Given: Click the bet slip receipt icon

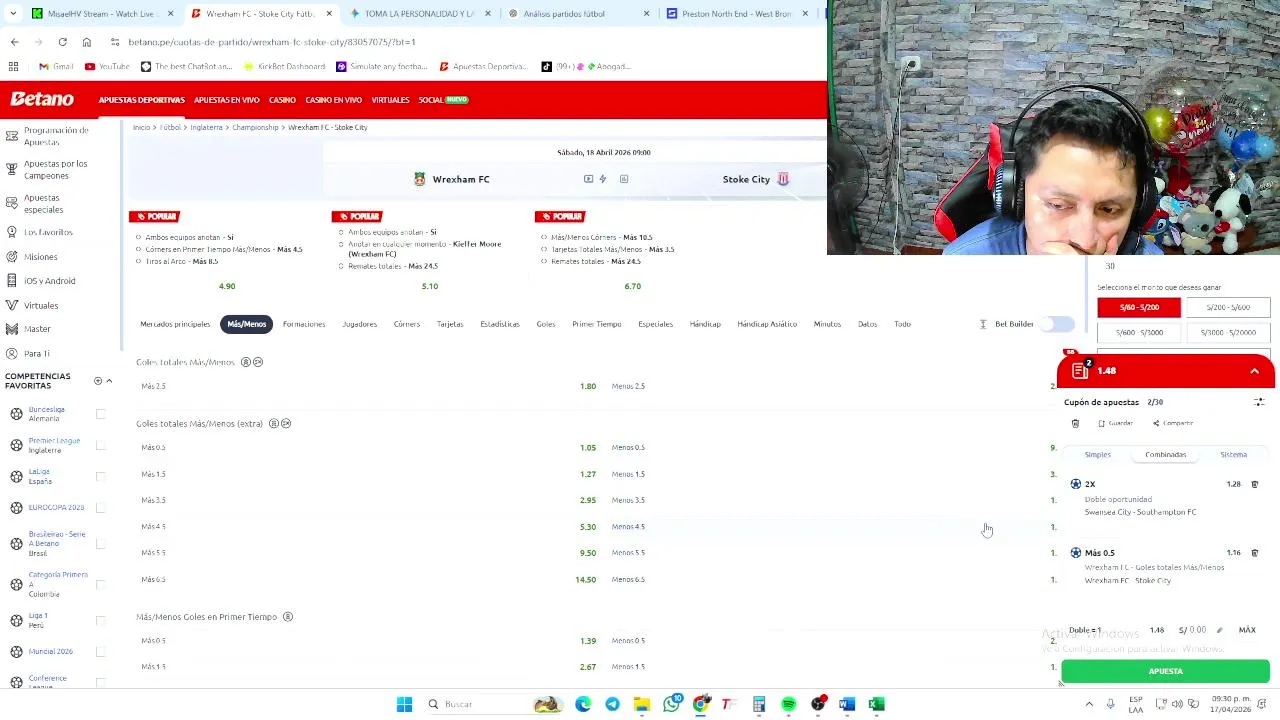Looking at the screenshot, I should coord(1079,371).
